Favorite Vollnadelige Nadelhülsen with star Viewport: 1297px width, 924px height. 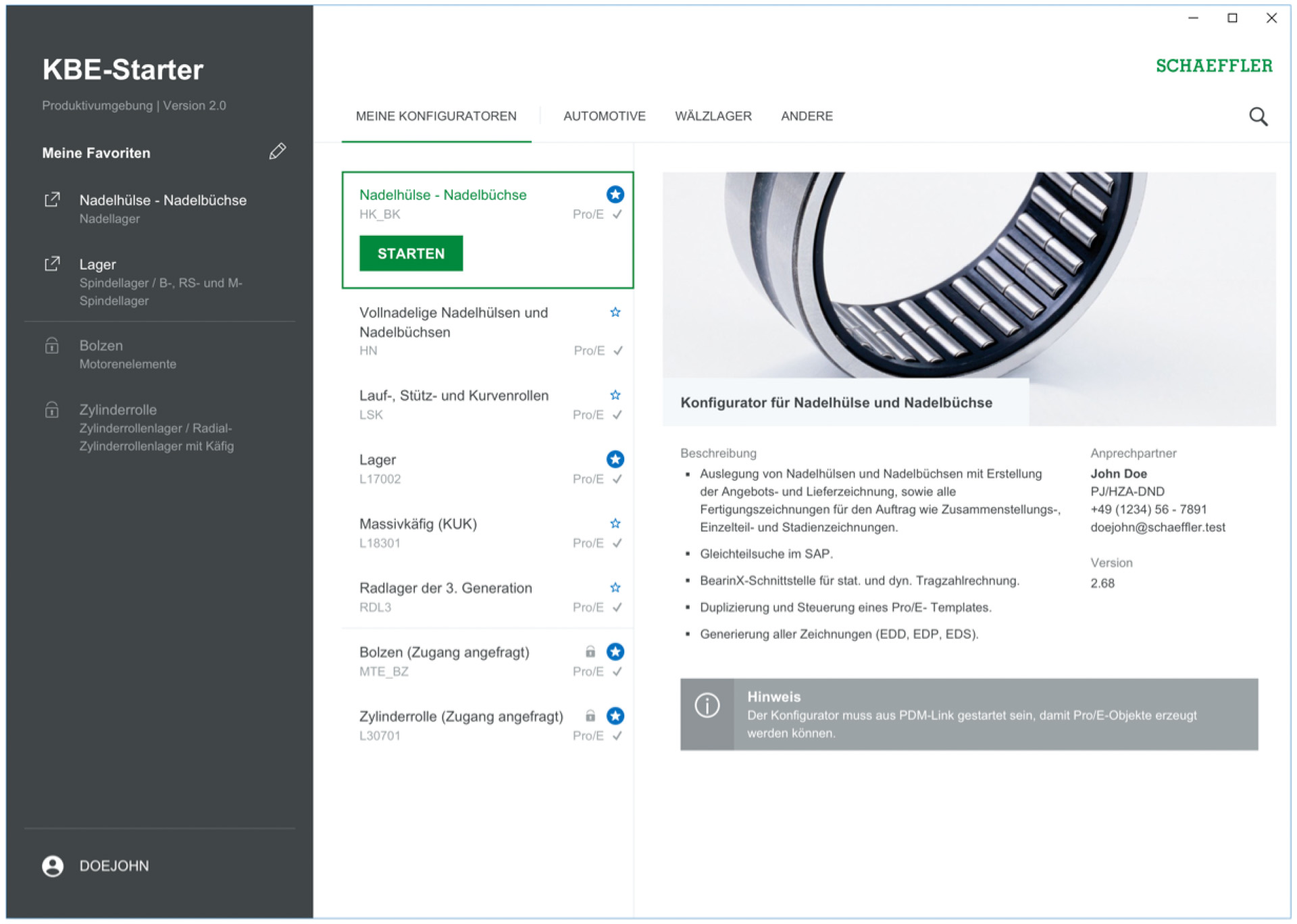coord(615,312)
